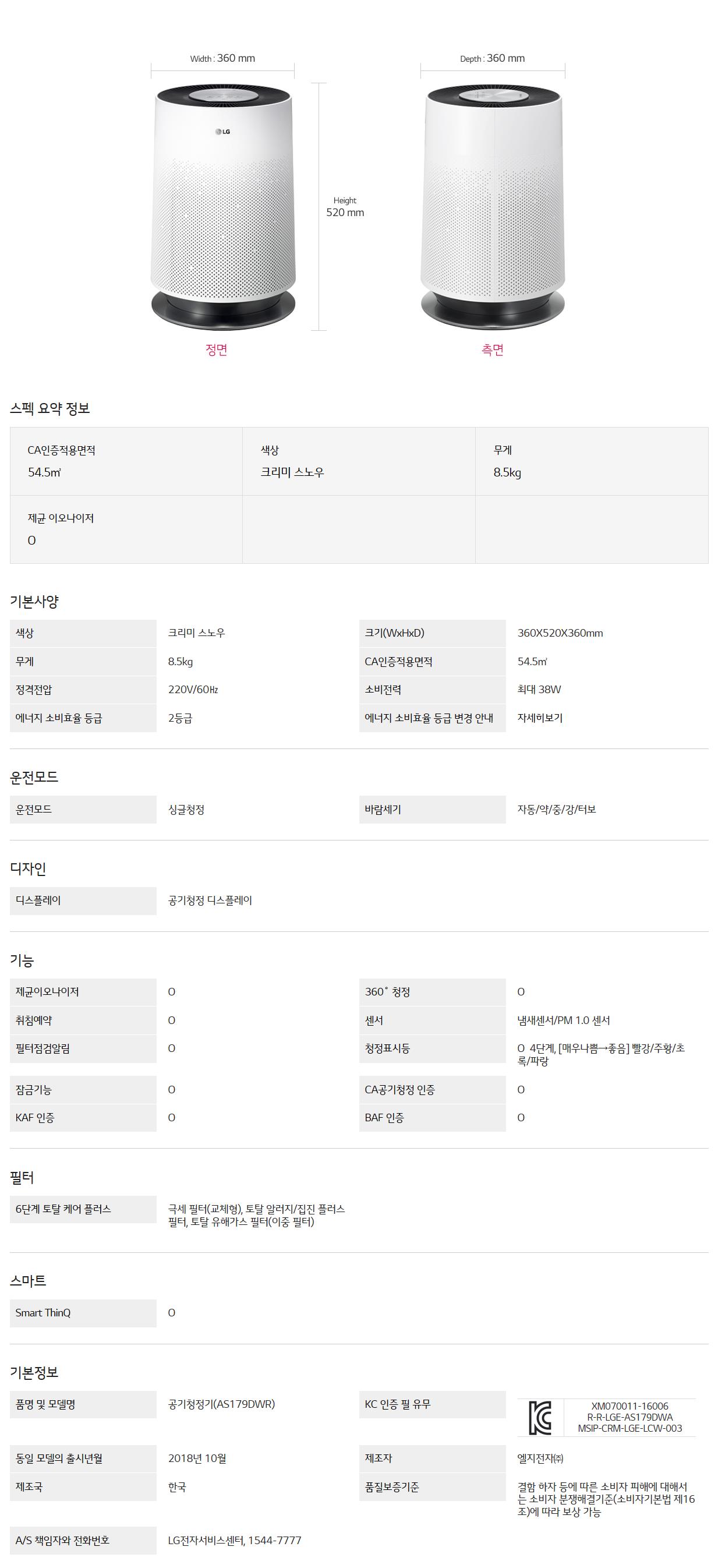Click the 스펙 요약 정보 heading
Image resolution: width=718 pixels, height=1568 pixels.
tap(50, 408)
